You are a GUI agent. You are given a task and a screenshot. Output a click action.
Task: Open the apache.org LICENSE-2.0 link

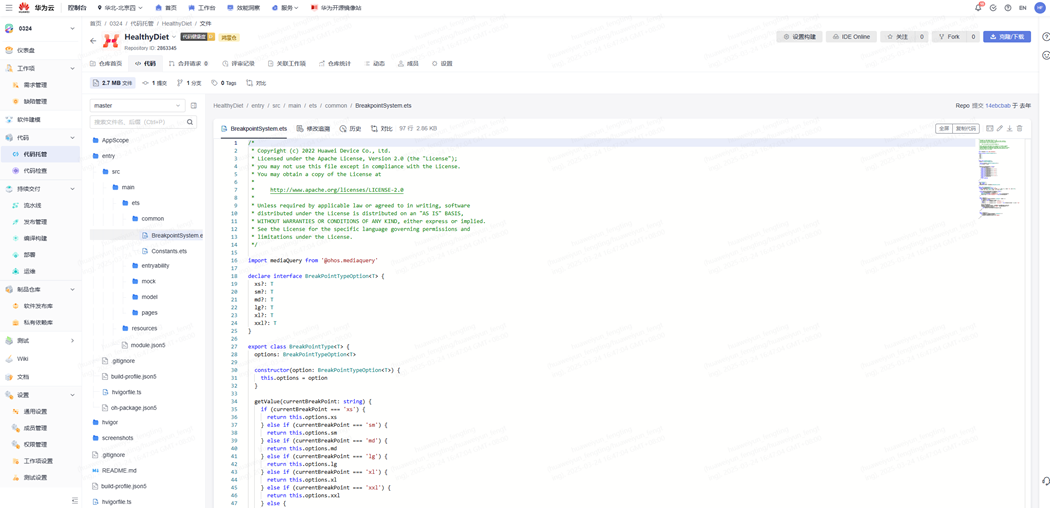pyautogui.click(x=337, y=190)
